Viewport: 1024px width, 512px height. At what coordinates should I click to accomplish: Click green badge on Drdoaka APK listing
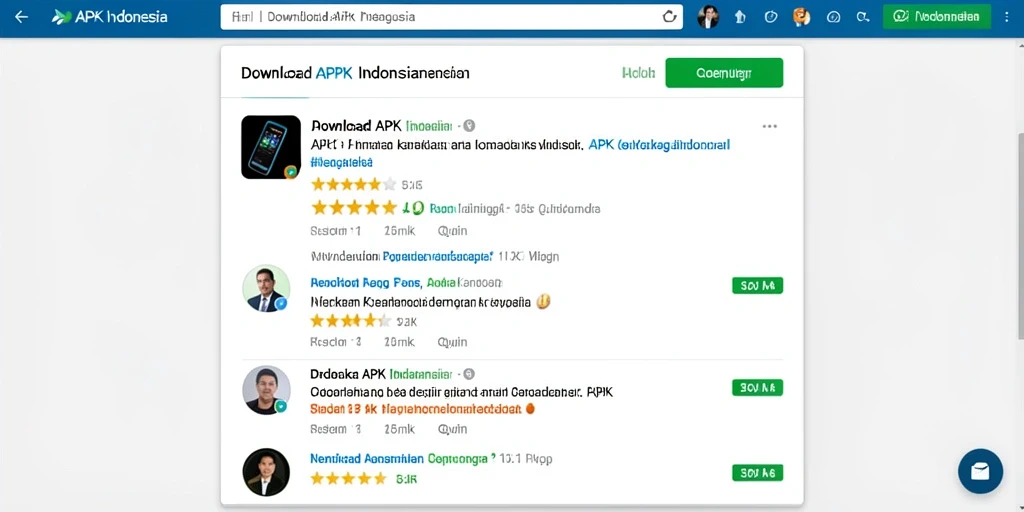pos(758,387)
